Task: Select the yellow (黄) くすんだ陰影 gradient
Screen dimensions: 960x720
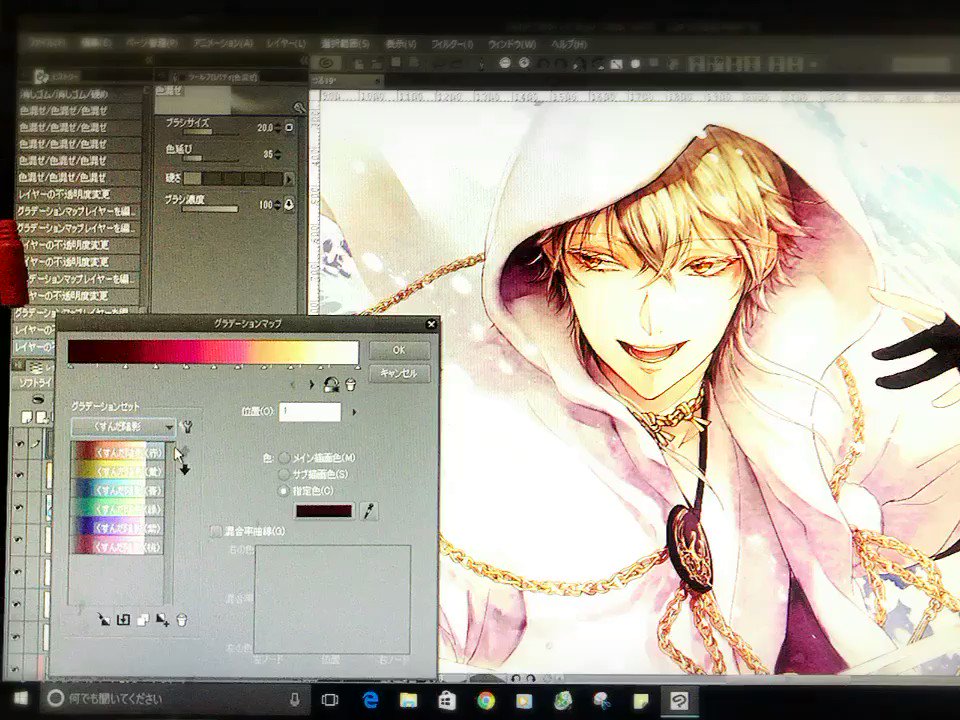Action: coord(119,471)
